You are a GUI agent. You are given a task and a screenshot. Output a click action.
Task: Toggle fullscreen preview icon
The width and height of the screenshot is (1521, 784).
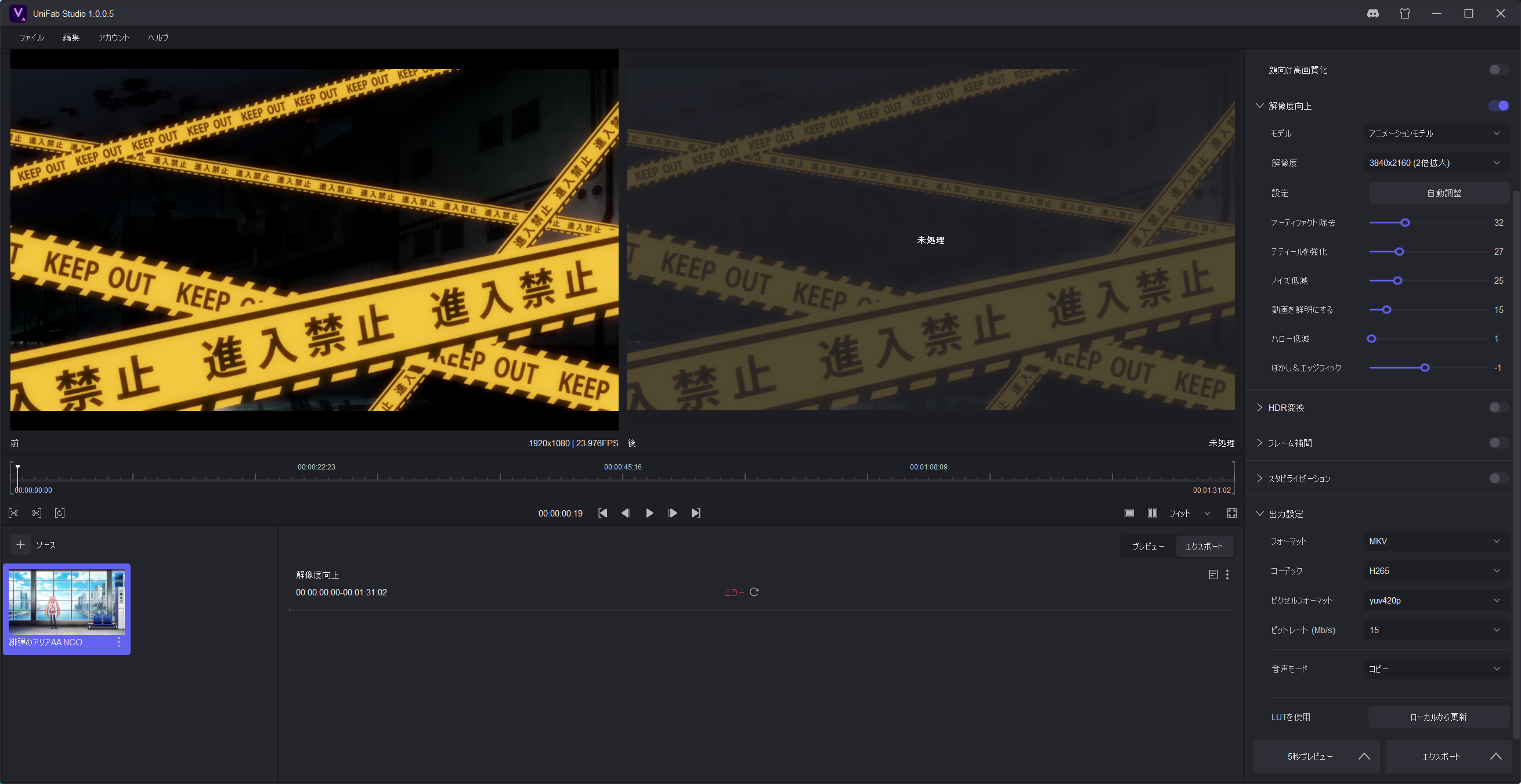[1231, 513]
